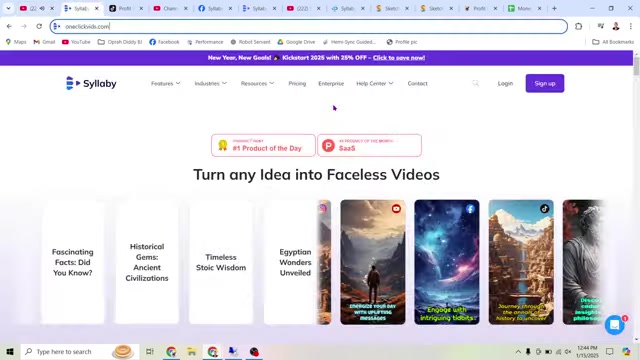Image resolution: width=640 pixels, height=360 pixels.
Task: Open File Explorer from taskbar
Action: tap(191, 351)
